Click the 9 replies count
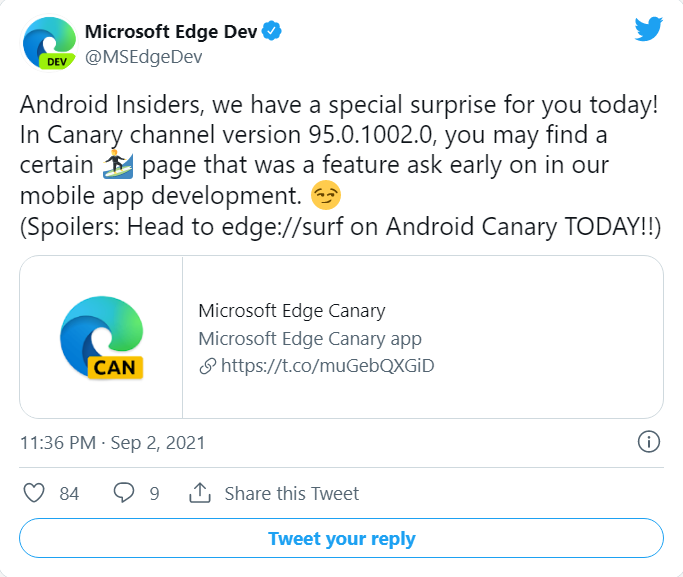 [154, 493]
